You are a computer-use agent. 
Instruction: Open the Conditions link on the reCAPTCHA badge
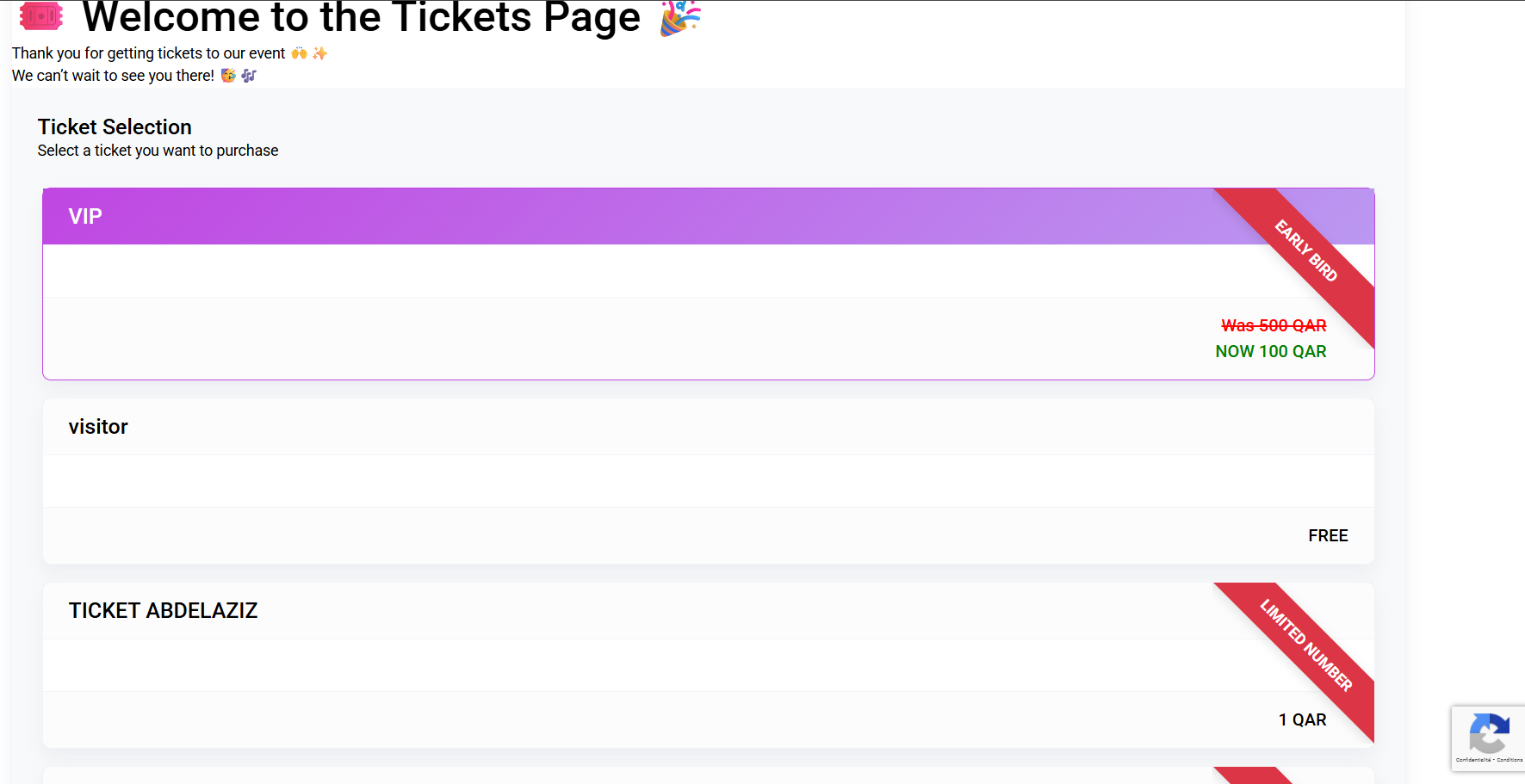(x=1509, y=759)
